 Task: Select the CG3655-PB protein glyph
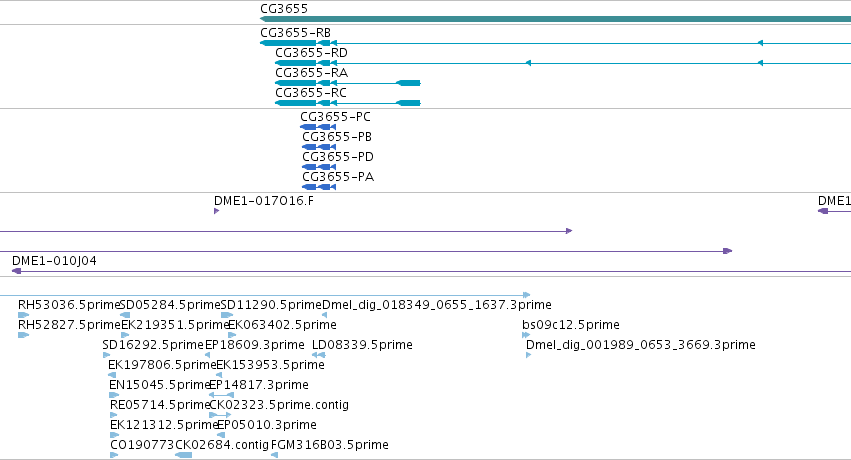pos(319,147)
